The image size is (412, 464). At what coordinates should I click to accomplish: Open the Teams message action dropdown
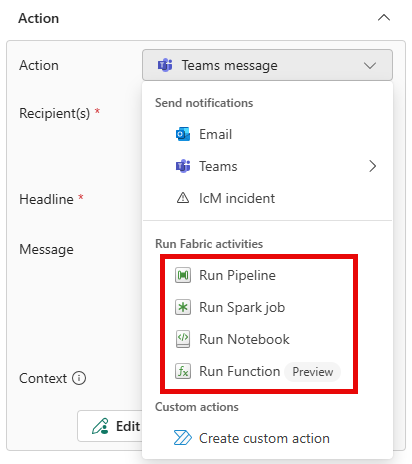point(267,65)
